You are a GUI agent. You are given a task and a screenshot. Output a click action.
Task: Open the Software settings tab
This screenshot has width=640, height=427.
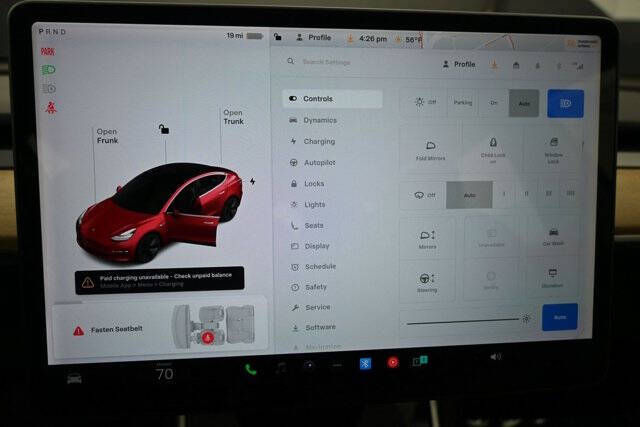[313, 327]
